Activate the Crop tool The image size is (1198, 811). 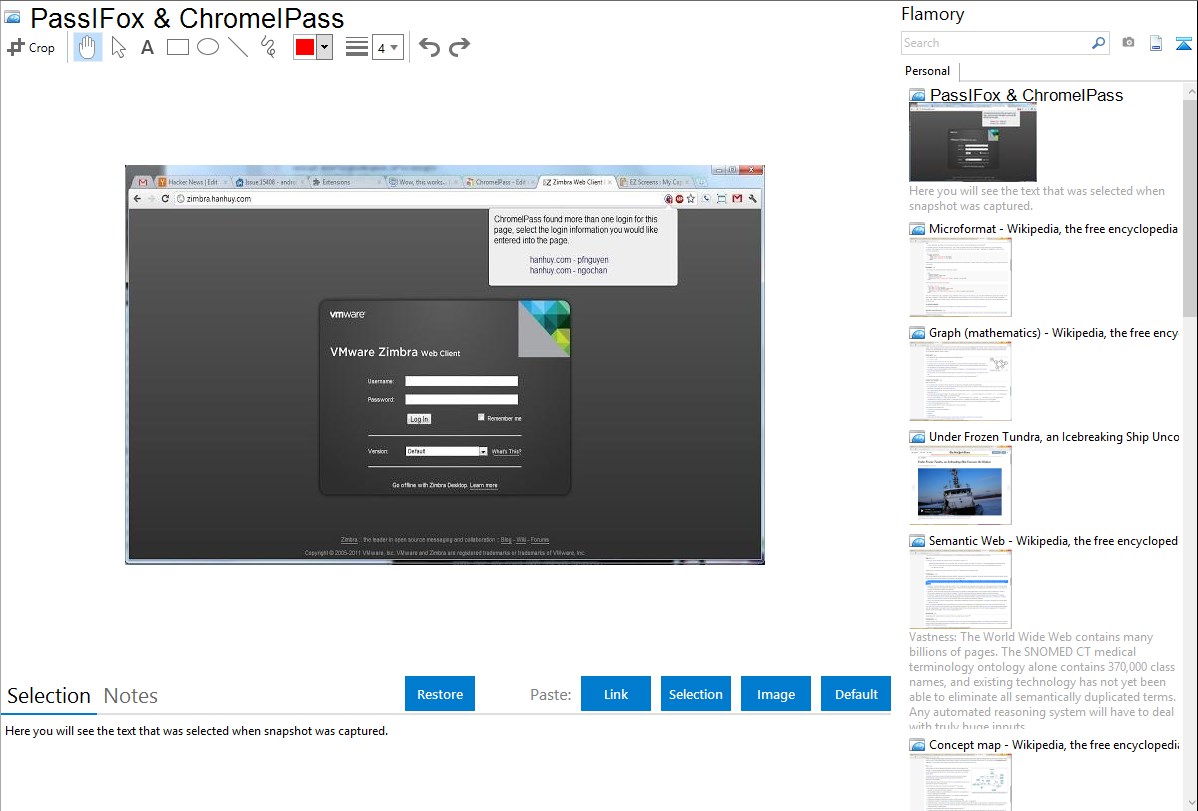pyautogui.click(x=31, y=47)
